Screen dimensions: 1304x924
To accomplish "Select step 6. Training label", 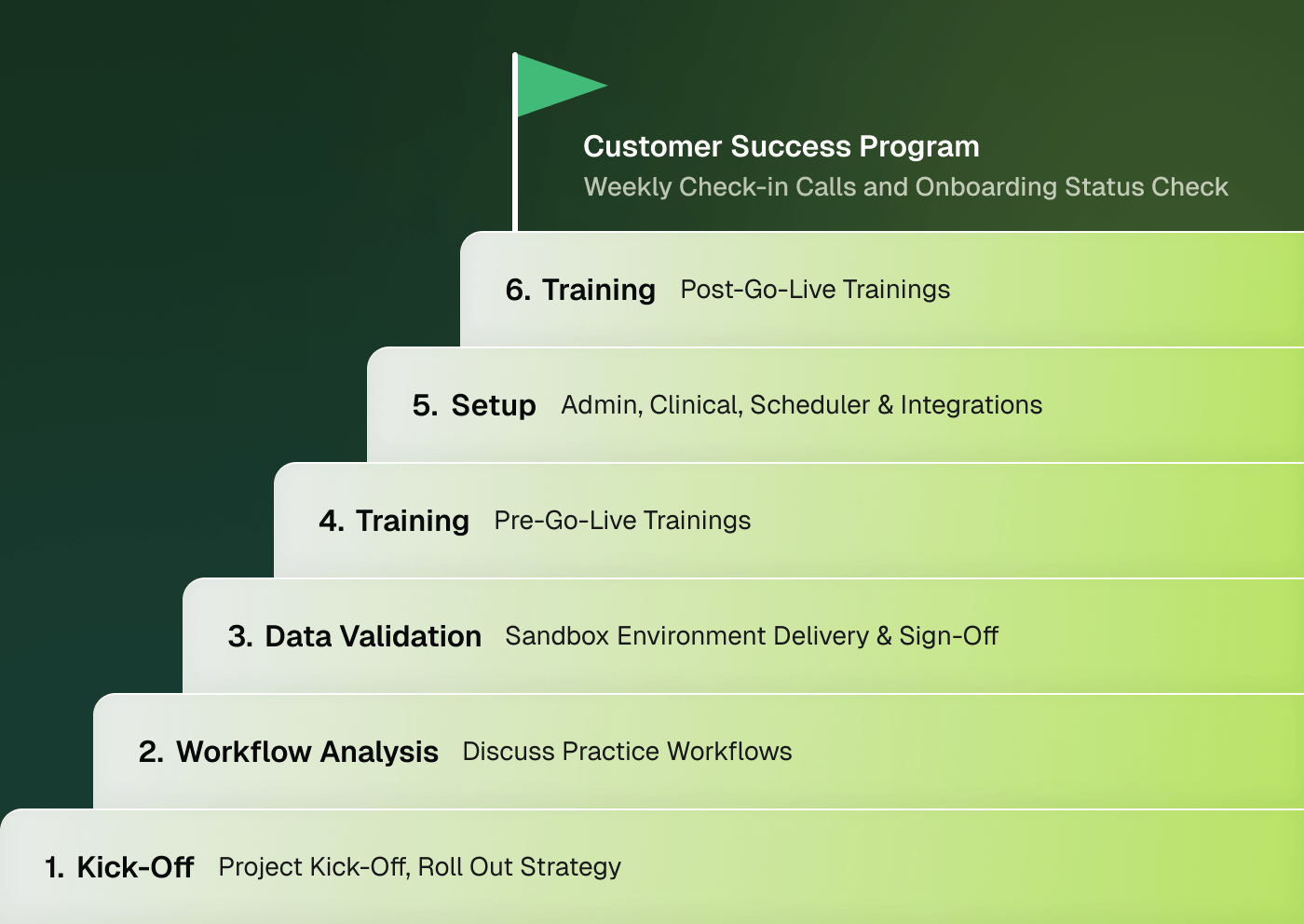I will click(580, 290).
